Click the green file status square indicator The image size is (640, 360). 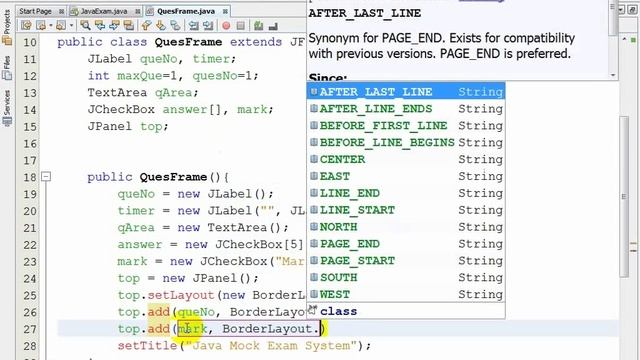coord(633,40)
